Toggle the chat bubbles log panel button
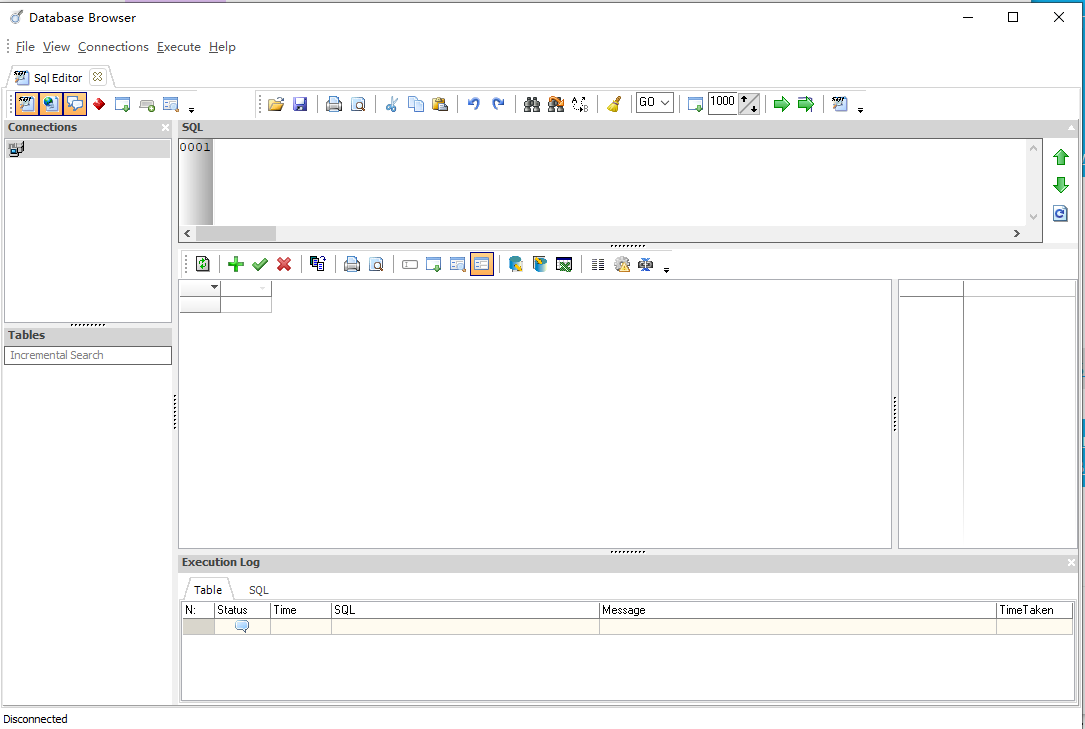1085x729 pixels. [x=75, y=104]
